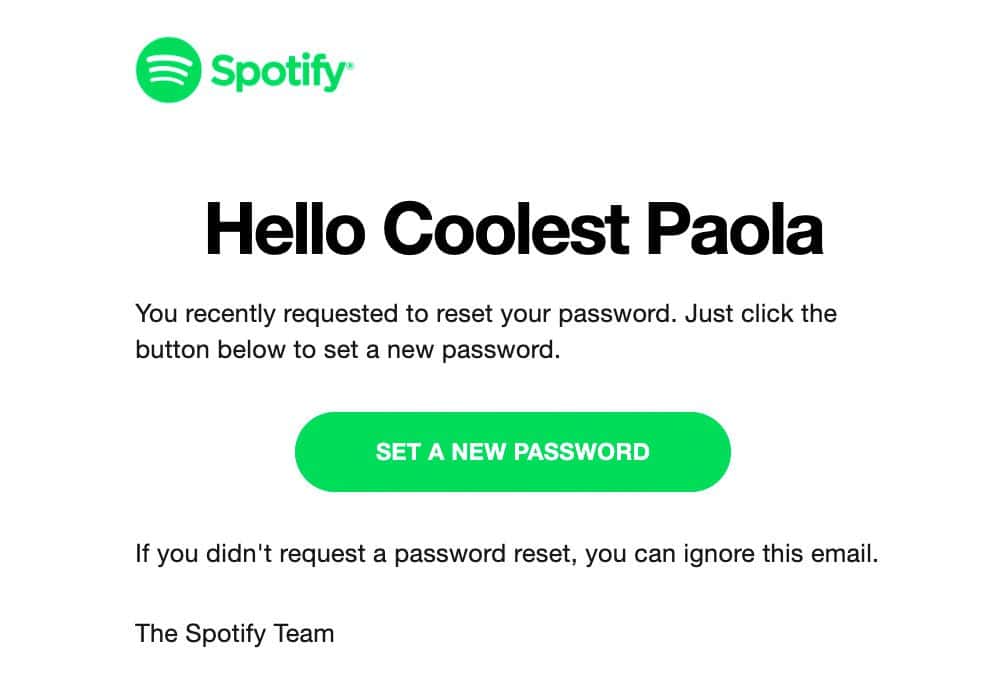Select the heading Hello Coolest Paola

(x=512, y=228)
